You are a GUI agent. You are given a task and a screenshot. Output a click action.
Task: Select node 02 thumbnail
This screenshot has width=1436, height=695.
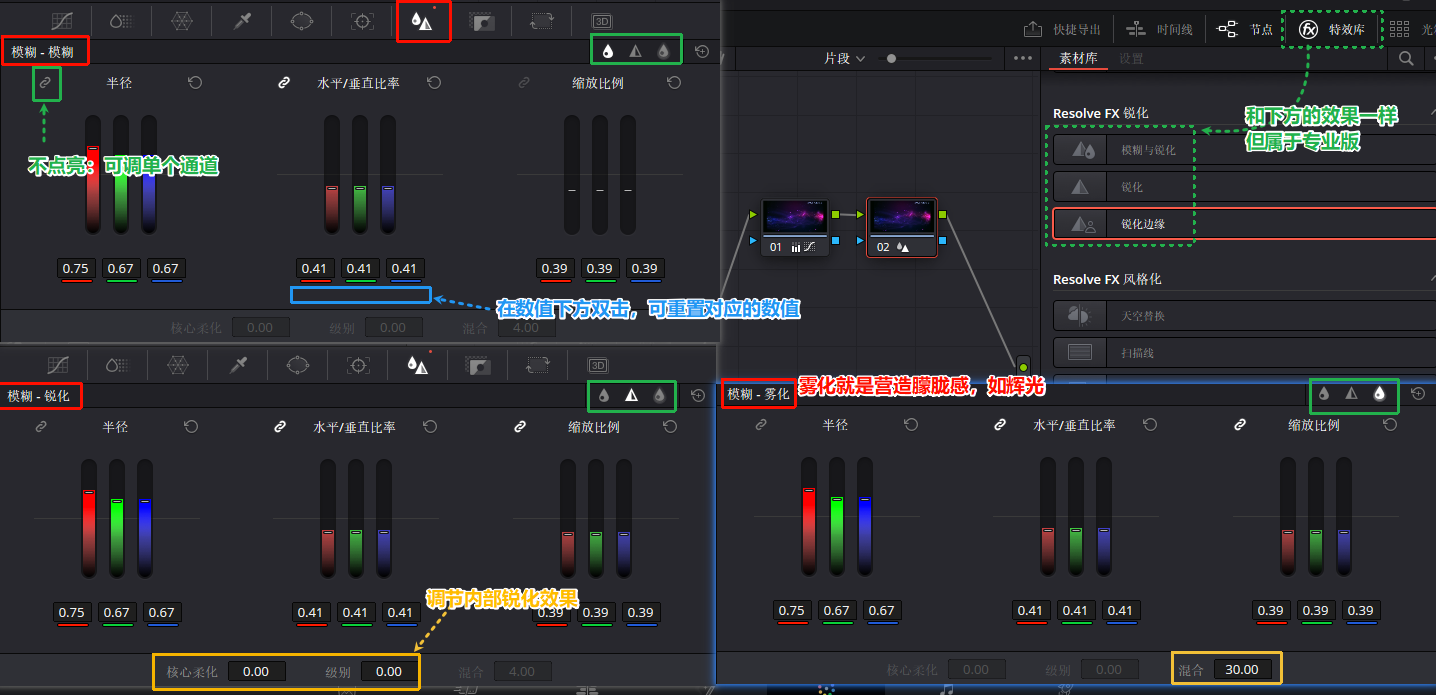(x=901, y=217)
